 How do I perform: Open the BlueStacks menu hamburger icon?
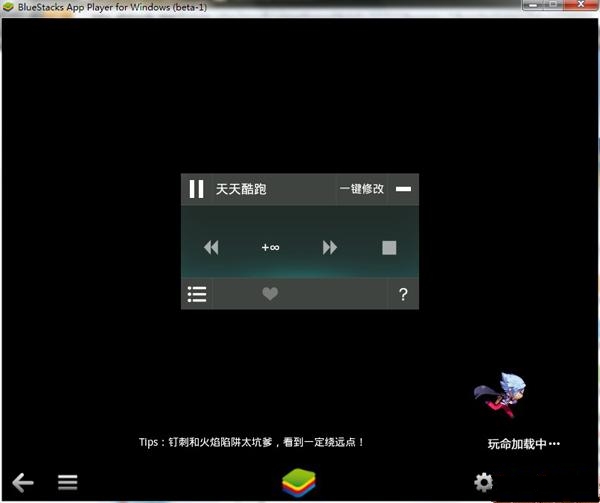(68, 482)
